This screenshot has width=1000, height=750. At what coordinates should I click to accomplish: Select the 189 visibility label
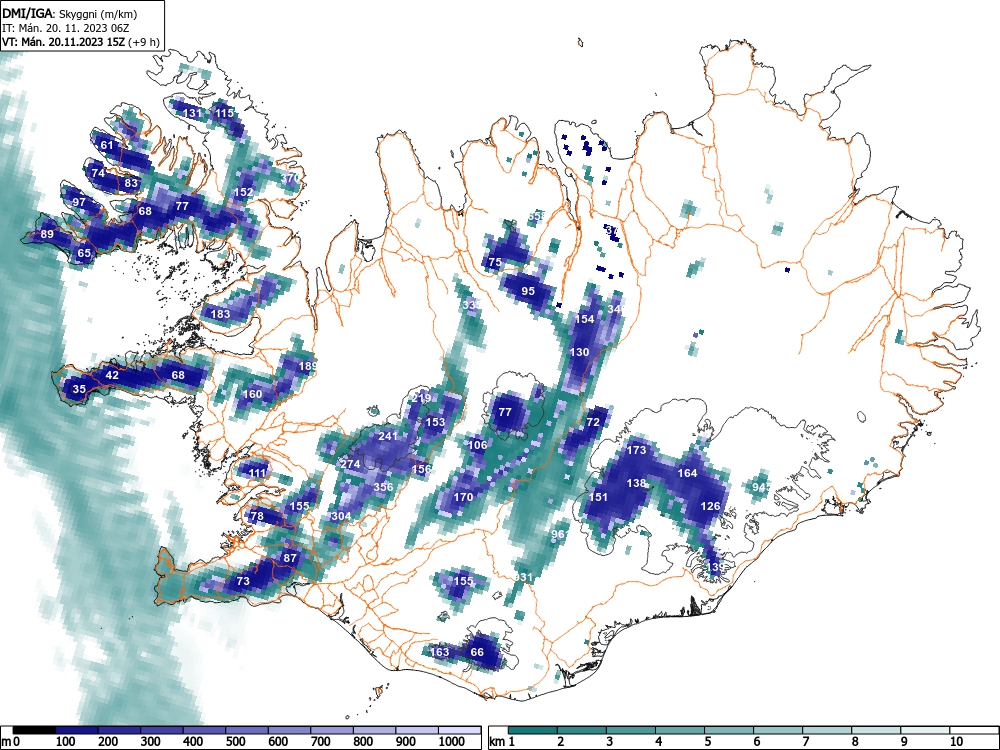coord(307,366)
